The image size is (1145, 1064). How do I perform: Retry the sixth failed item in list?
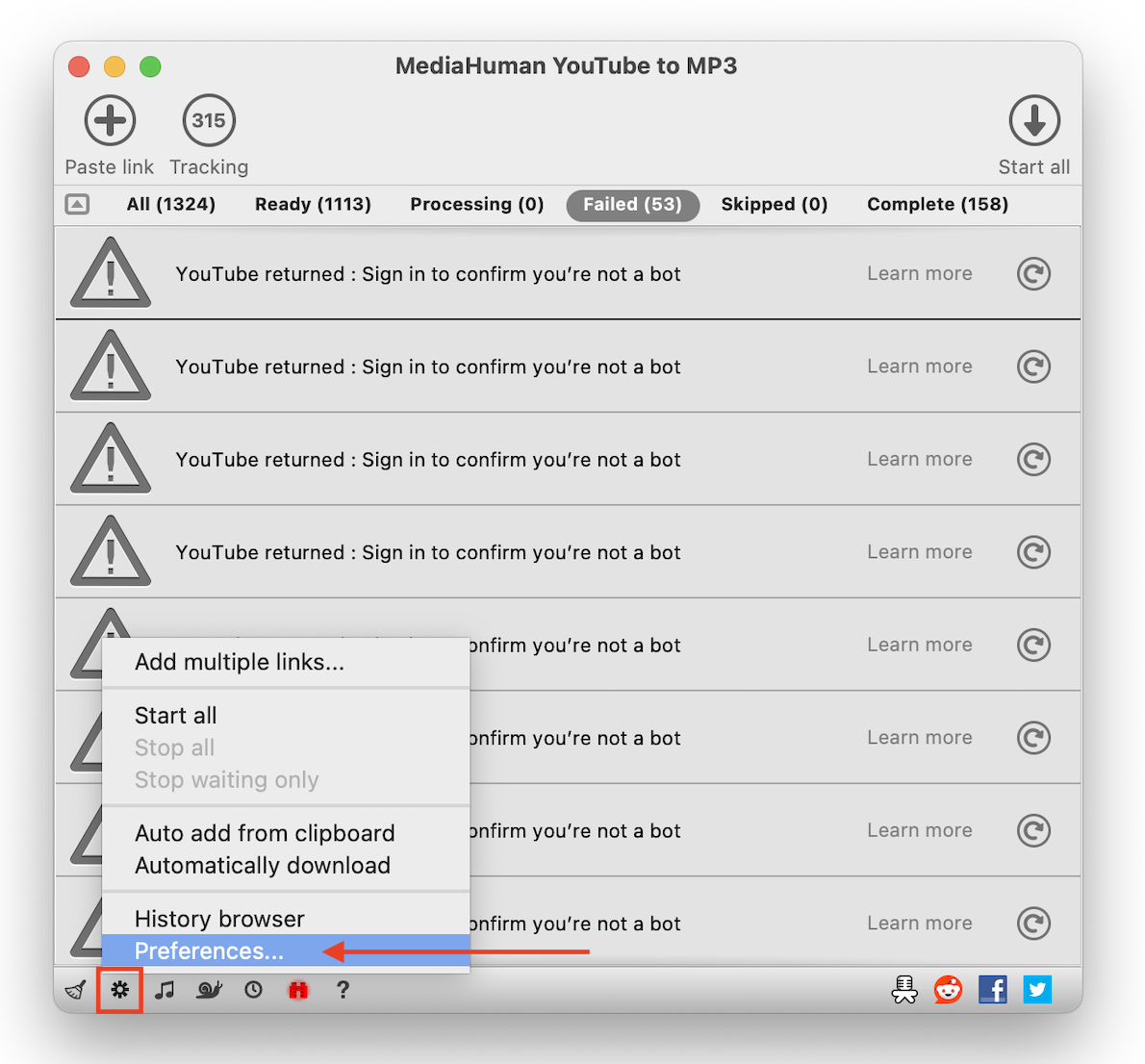pyautogui.click(x=1034, y=738)
